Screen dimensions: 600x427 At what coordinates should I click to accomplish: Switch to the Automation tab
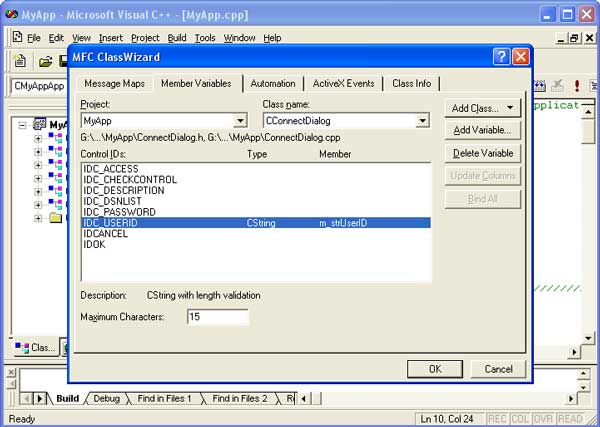click(x=273, y=83)
